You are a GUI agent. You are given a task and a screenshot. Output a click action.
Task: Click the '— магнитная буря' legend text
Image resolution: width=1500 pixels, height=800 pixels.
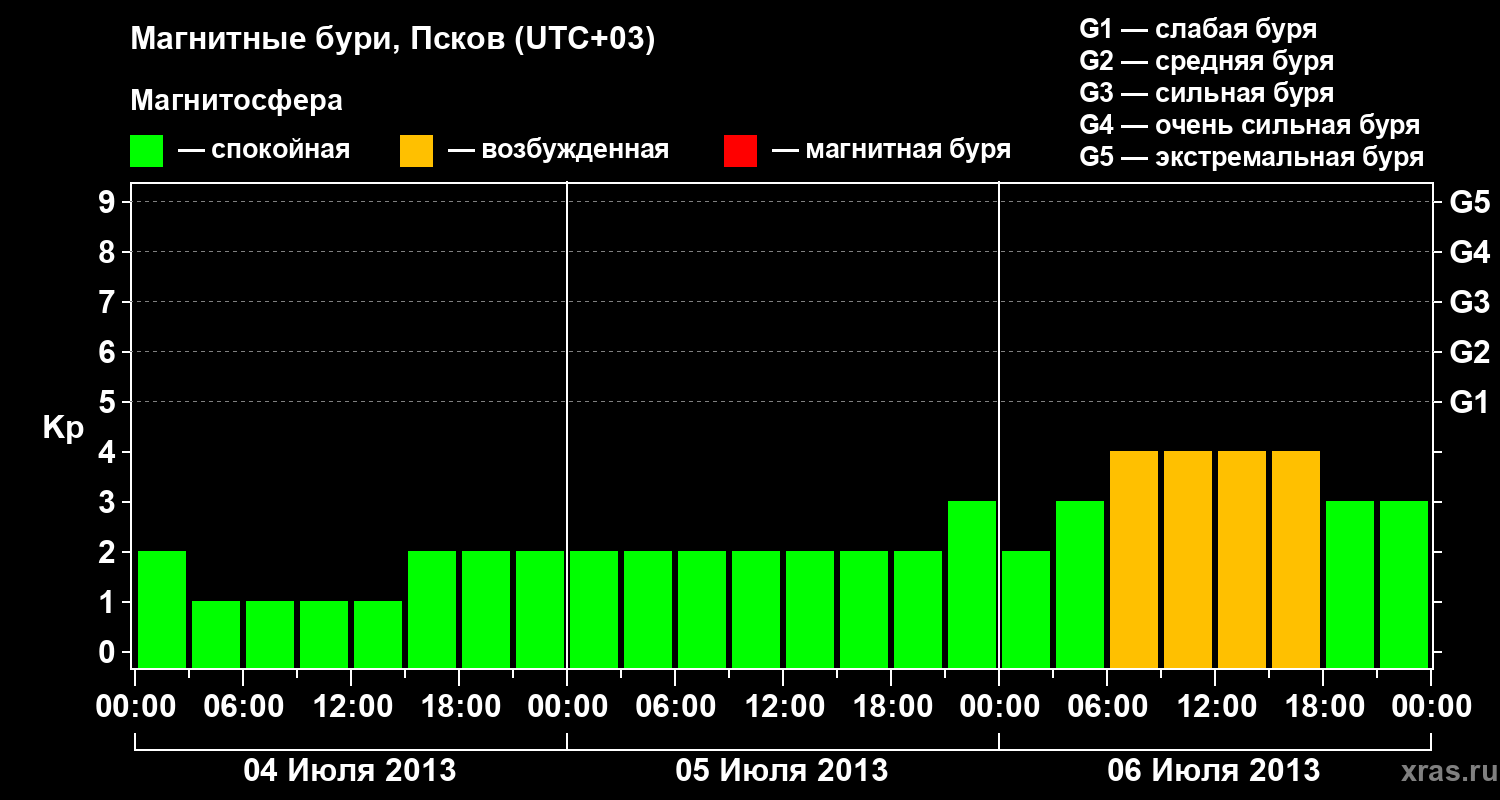pyautogui.click(x=891, y=150)
